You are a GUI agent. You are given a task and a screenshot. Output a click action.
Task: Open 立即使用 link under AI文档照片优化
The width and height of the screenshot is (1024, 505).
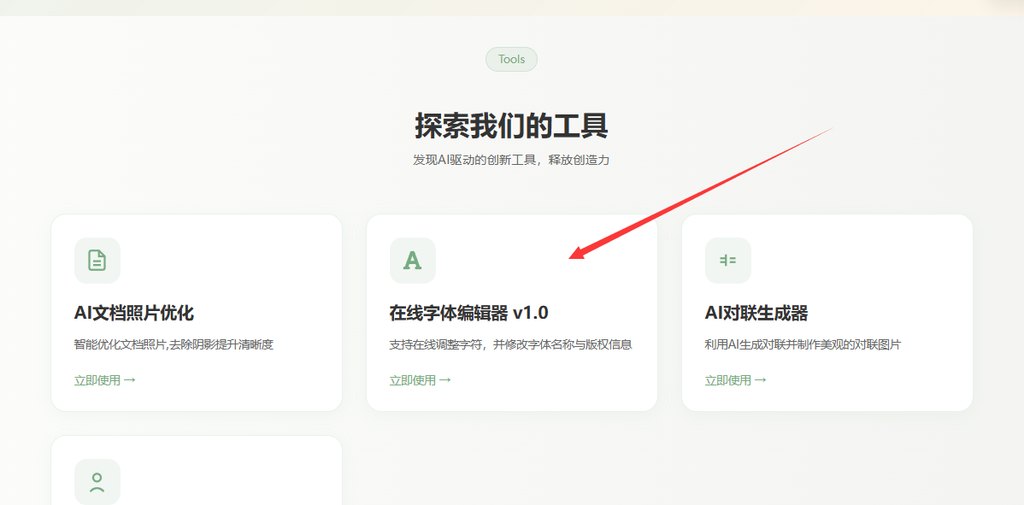pyautogui.click(x=104, y=380)
